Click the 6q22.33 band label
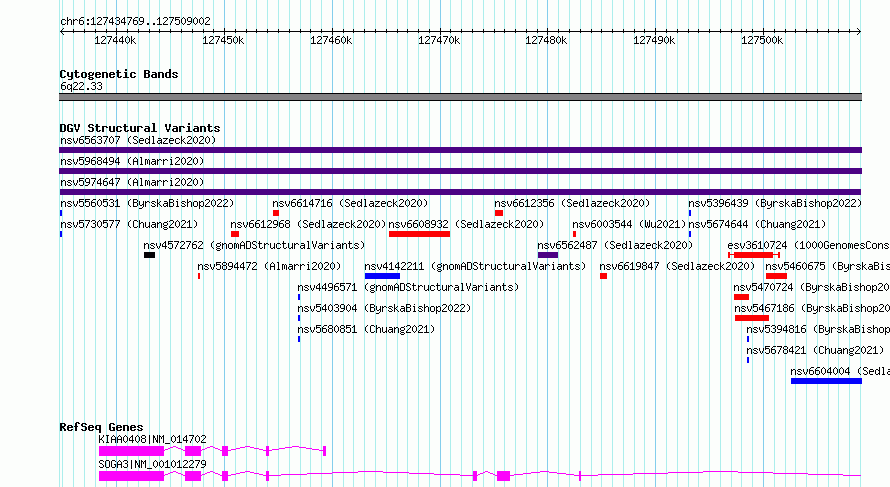 click(x=81, y=86)
